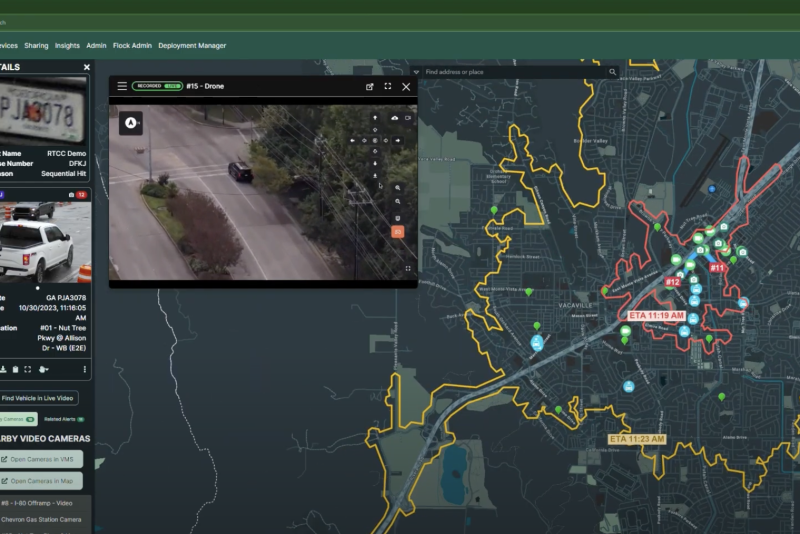800x534 pixels.
Task: Close the details side panel
Action: click(x=87, y=67)
